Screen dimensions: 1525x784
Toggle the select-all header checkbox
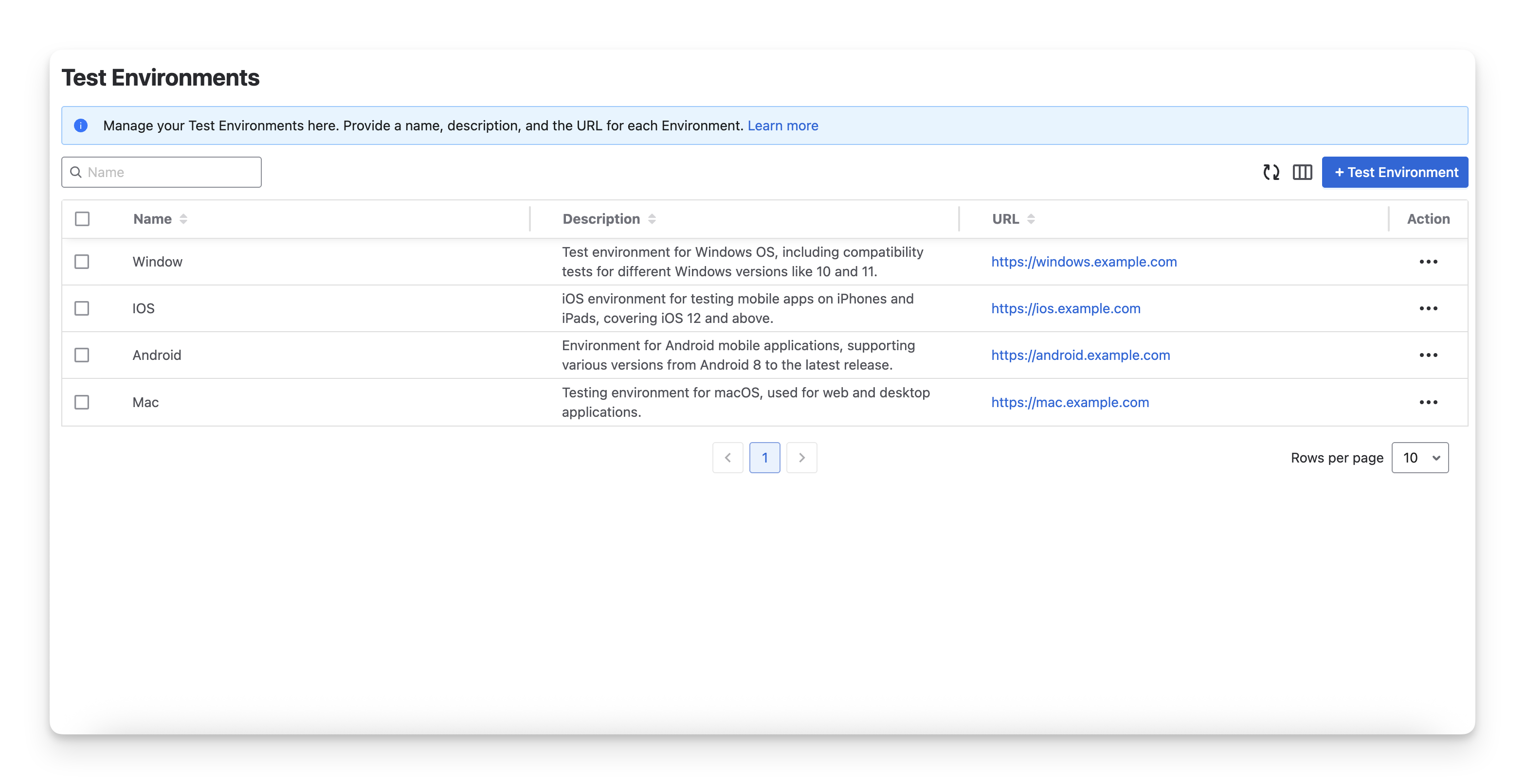click(82, 219)
